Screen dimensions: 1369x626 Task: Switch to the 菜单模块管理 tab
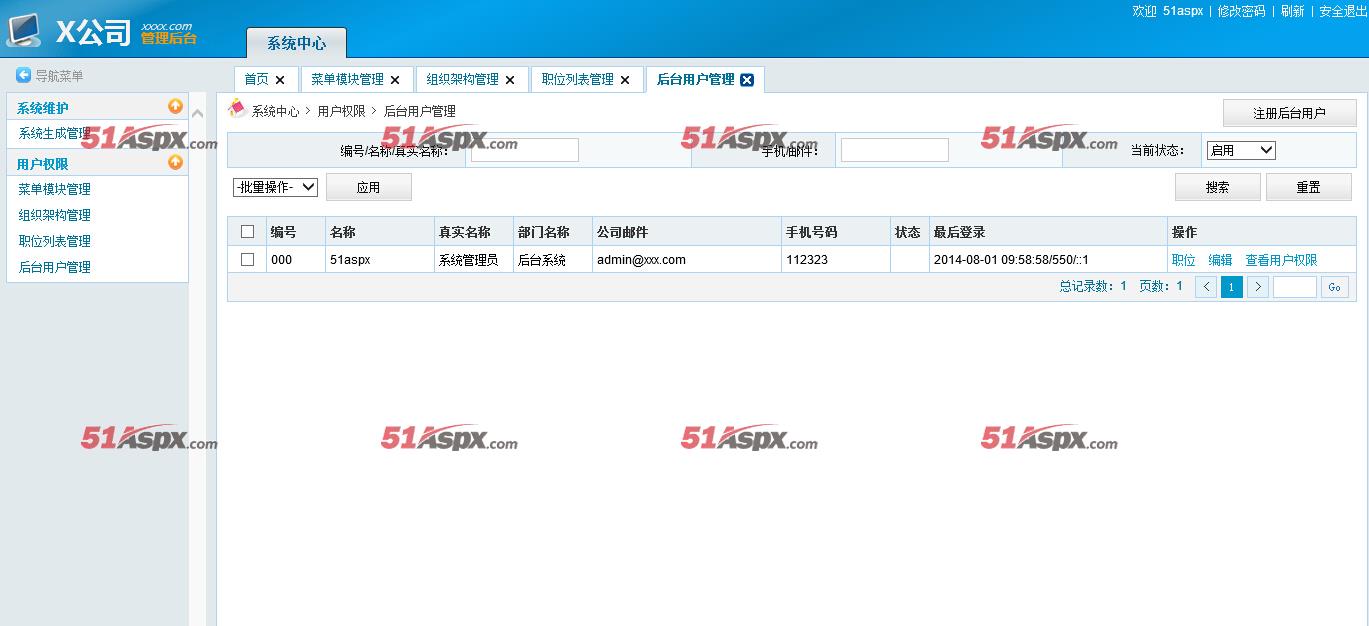(x=347, y=79)
